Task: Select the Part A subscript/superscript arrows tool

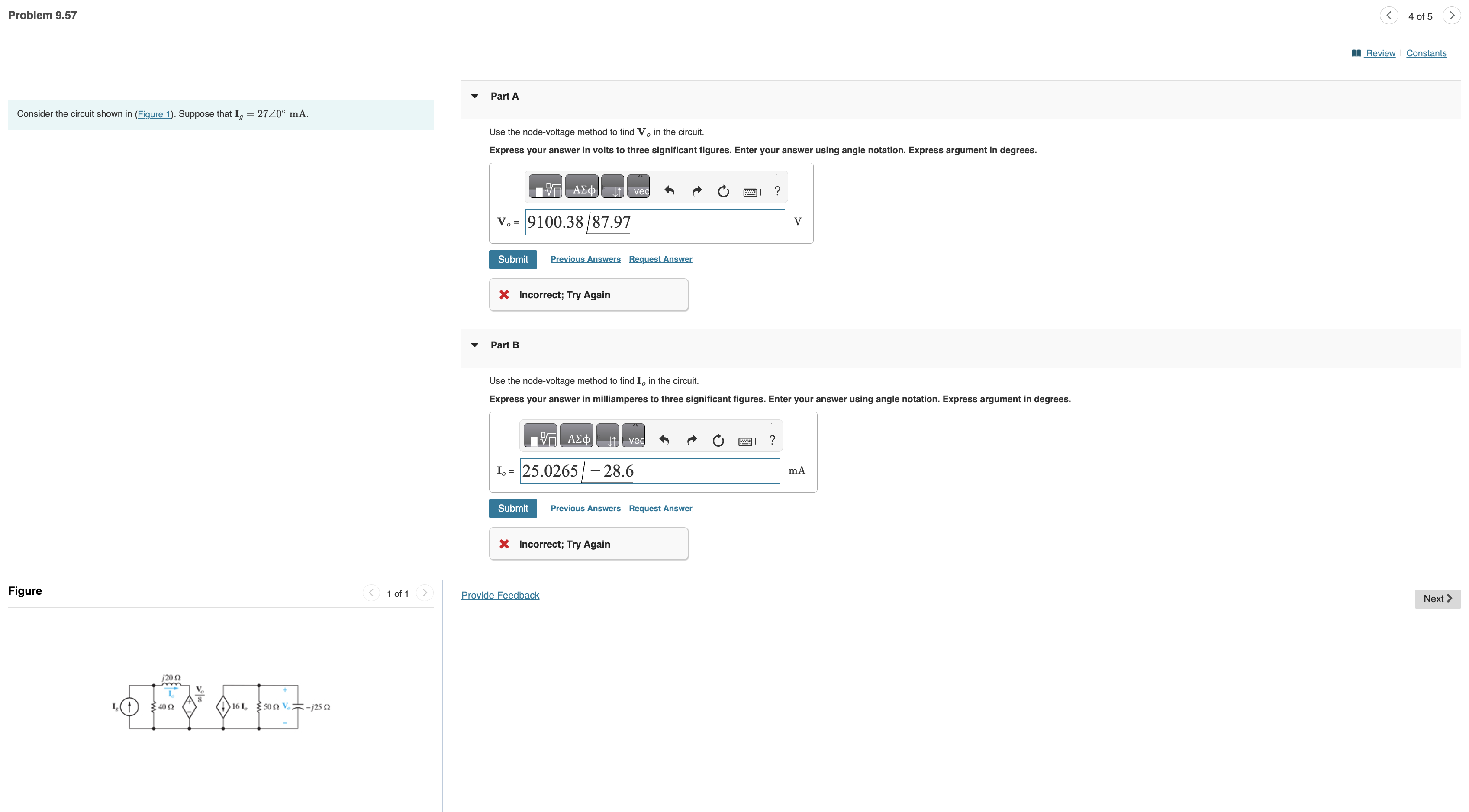Action: point(612,187)
